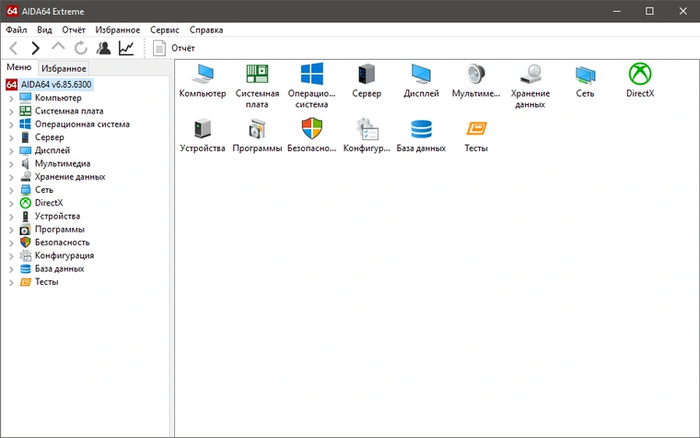The image size is (700, 438).
Task: Select Тесты in the sidebar tree
Action: coord(47,282)
